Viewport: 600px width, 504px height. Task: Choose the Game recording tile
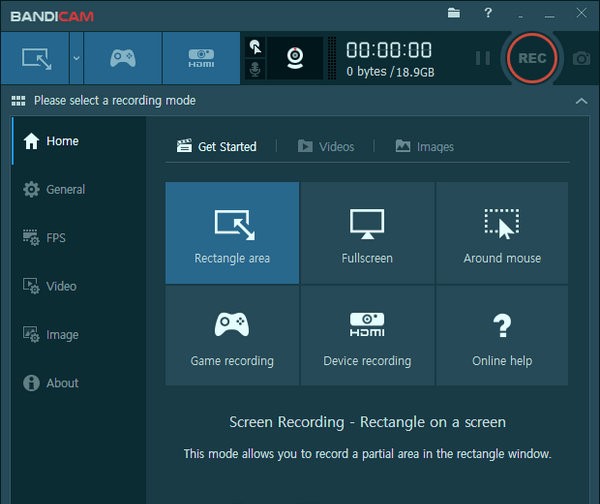(232, 336)
